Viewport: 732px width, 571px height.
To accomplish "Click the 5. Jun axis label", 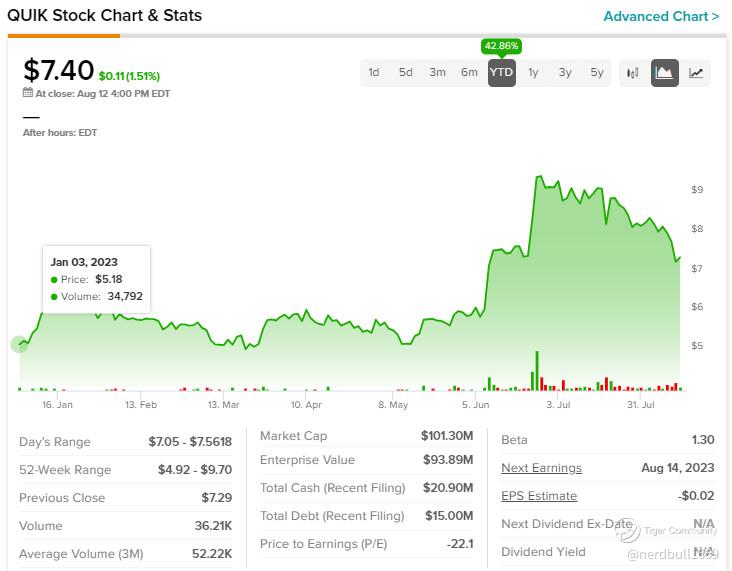I will 476,405.
